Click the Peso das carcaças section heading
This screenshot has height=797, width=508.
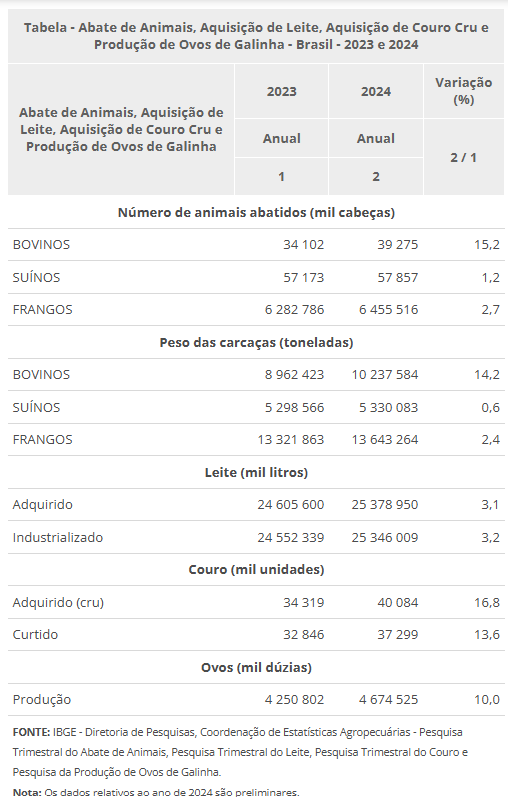pos(256,343)
